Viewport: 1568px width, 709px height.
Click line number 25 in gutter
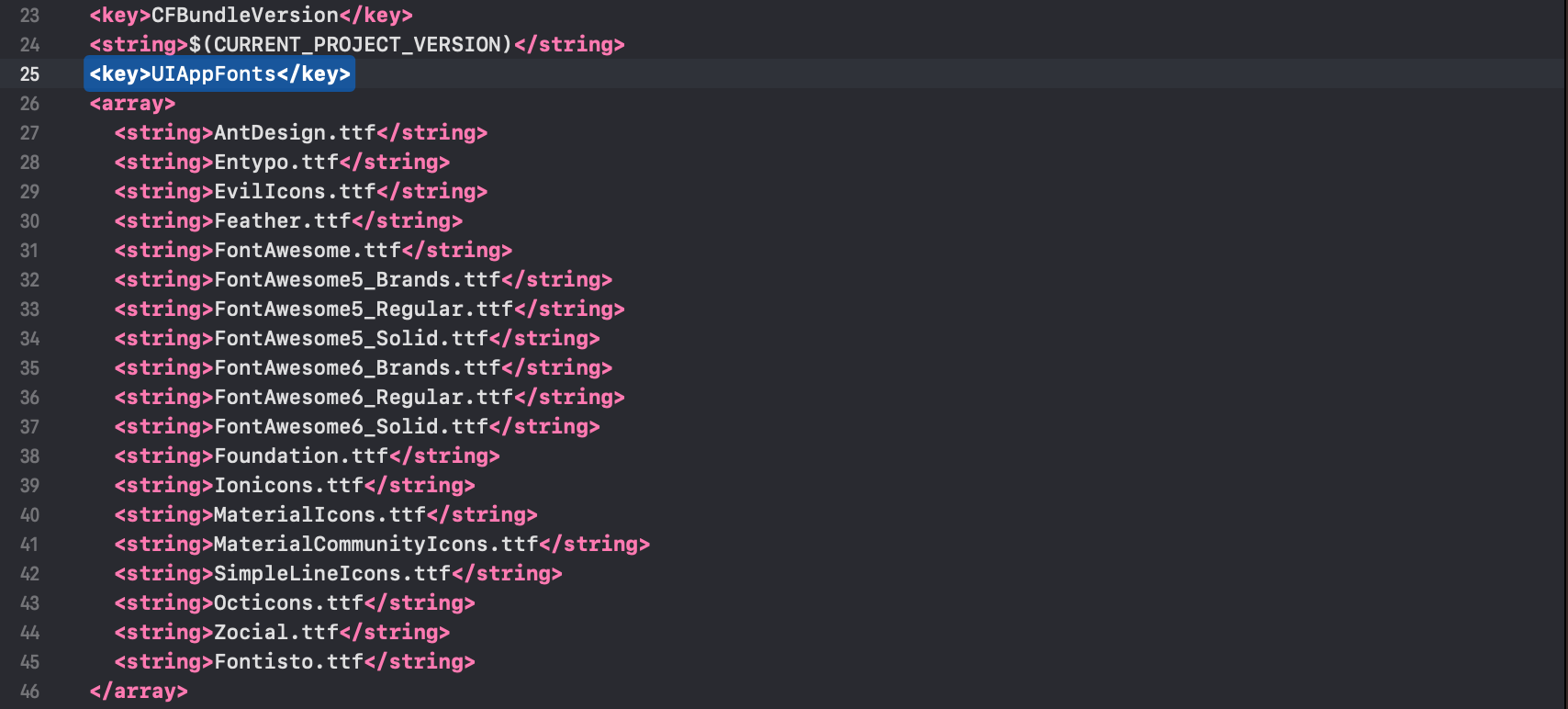click(30, 74)
